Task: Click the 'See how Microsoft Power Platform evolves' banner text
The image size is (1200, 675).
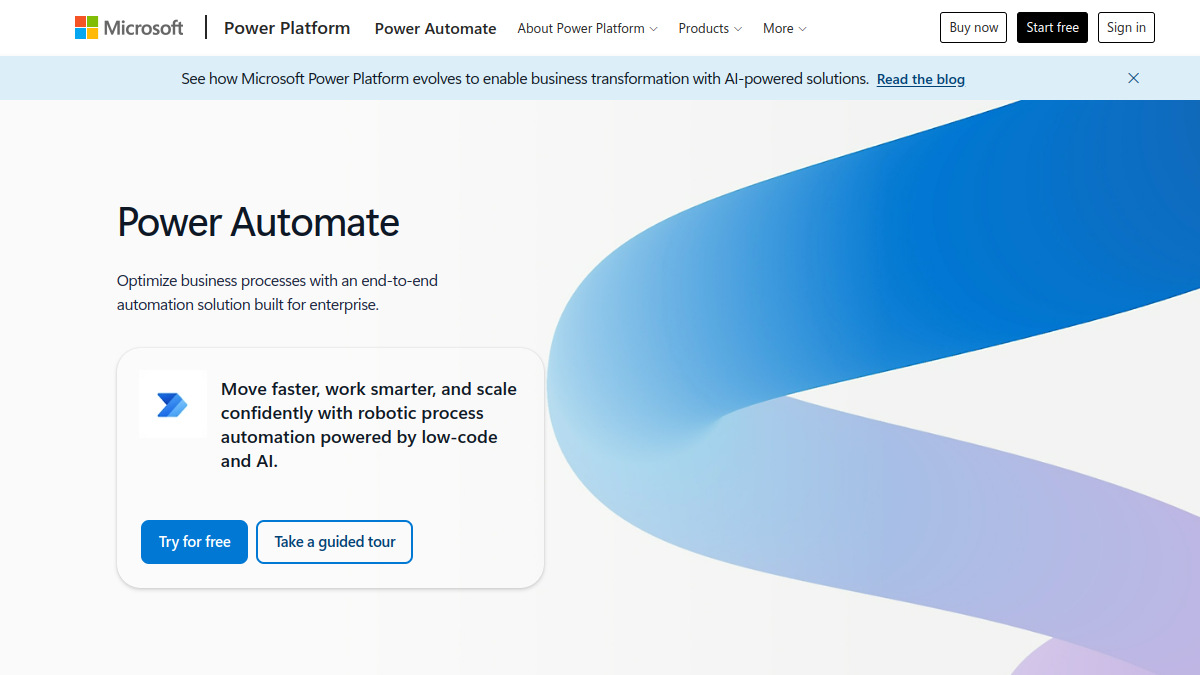Action: point(525,78)
